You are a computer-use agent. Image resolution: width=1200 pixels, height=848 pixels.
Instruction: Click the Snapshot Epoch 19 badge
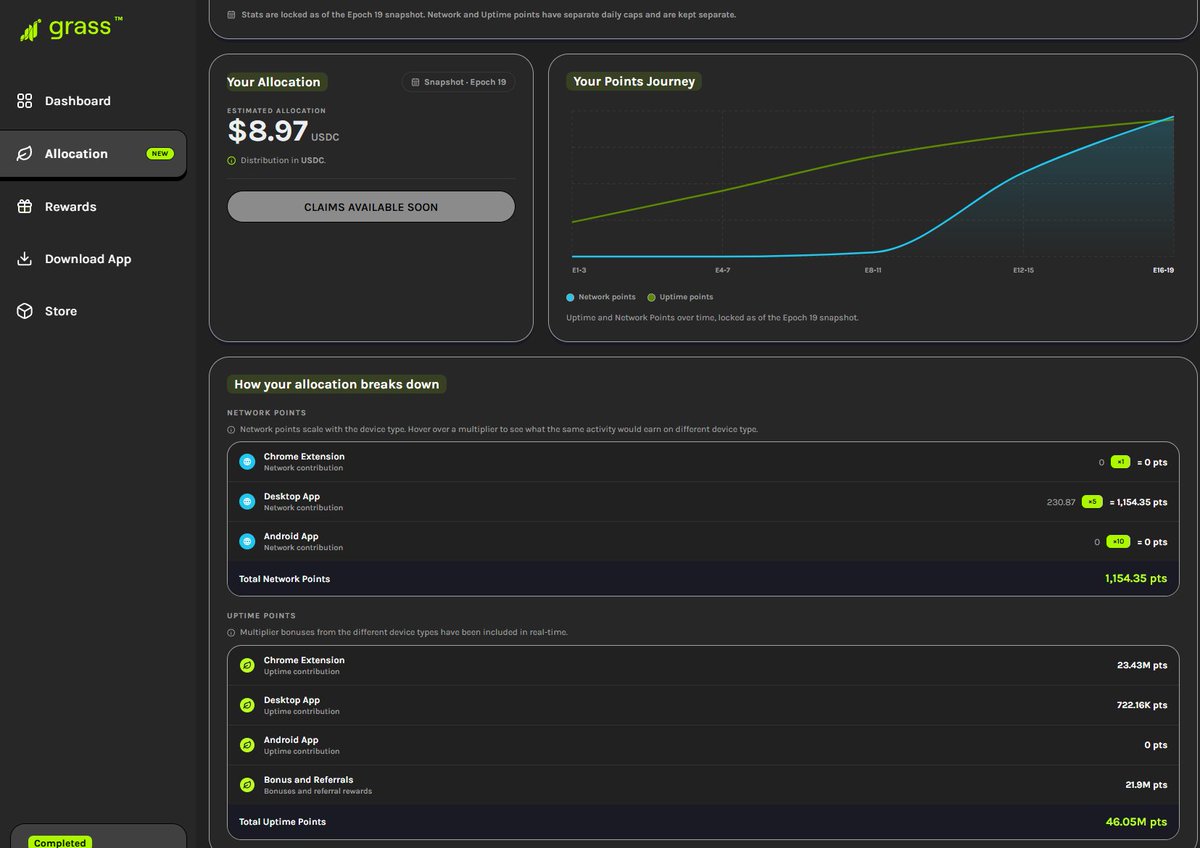tap(459, 82)
